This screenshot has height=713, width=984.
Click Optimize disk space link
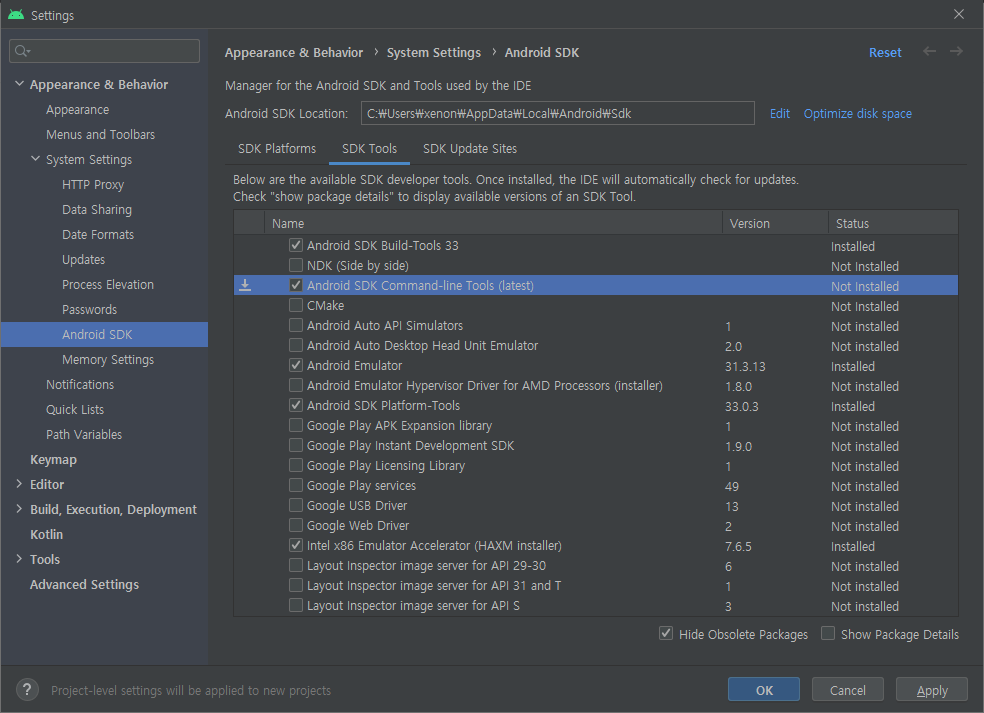858,114
